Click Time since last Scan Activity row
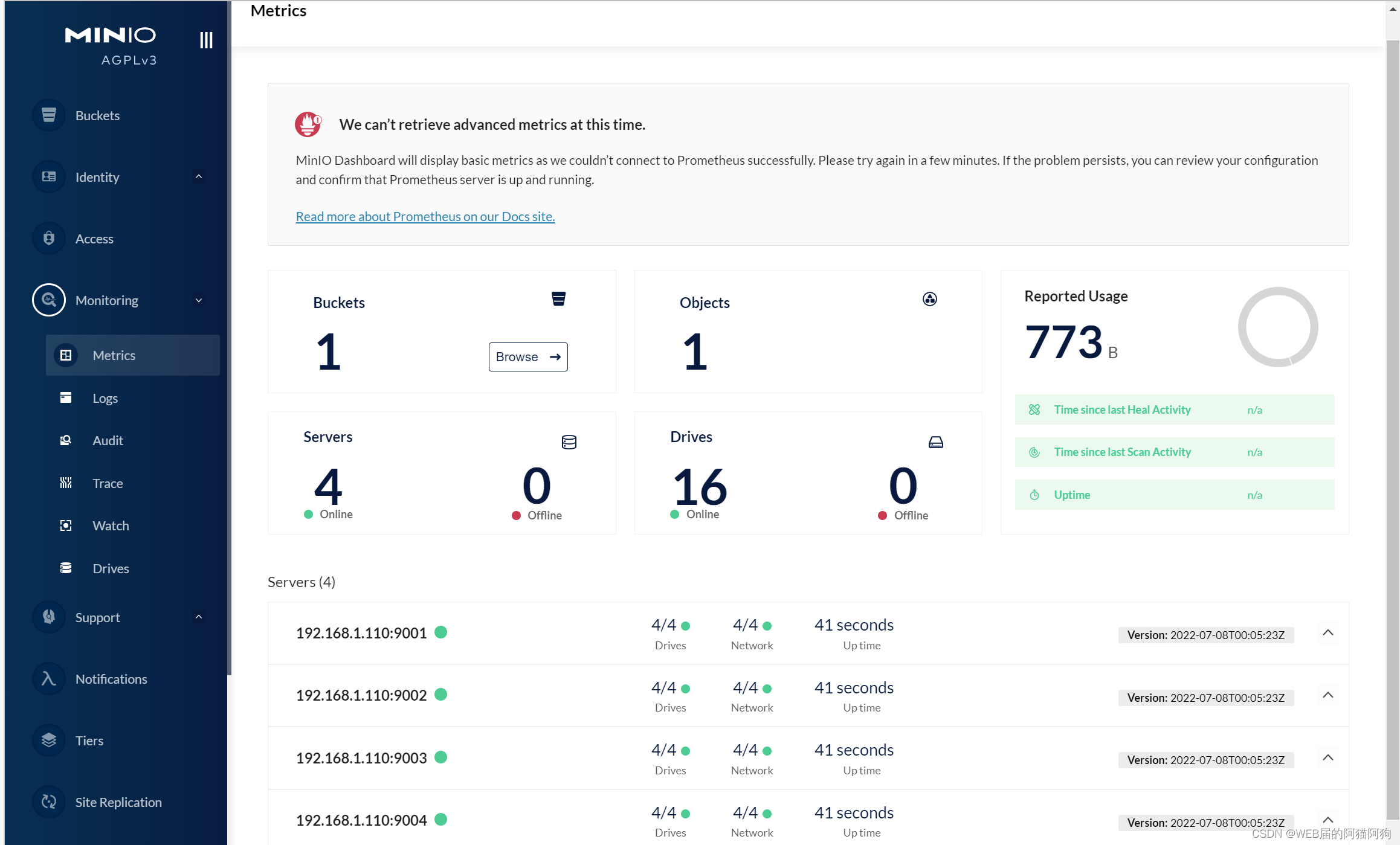This screenshot has height=845, width=1400. [1175, 452]
